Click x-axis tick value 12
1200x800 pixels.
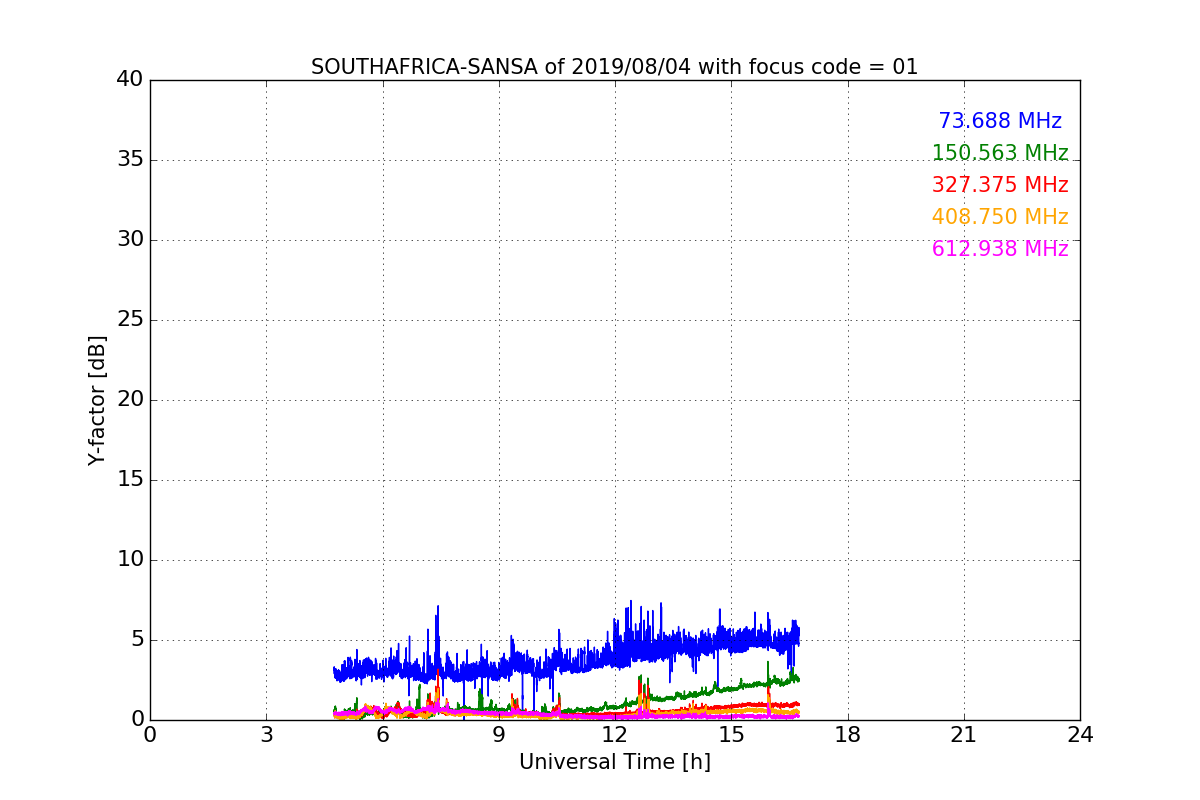[x=615, y=735]
